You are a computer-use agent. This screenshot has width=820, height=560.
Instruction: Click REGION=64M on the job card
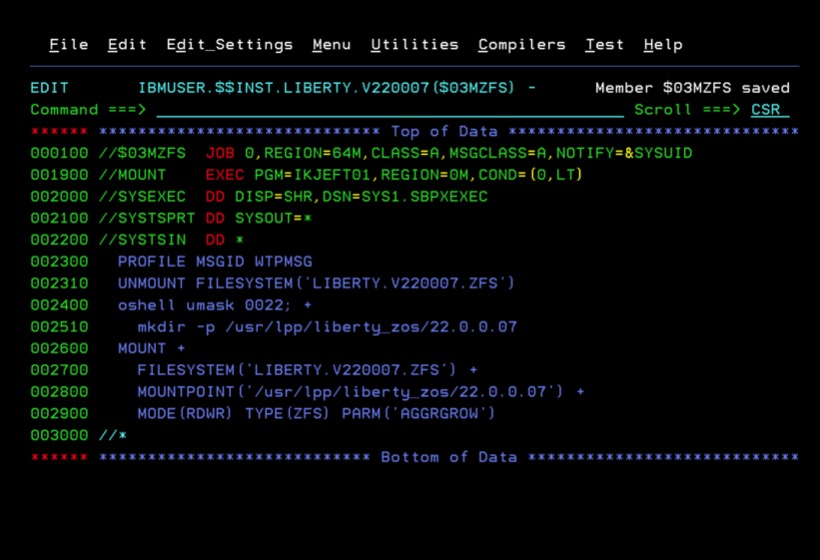coord(312,153)
